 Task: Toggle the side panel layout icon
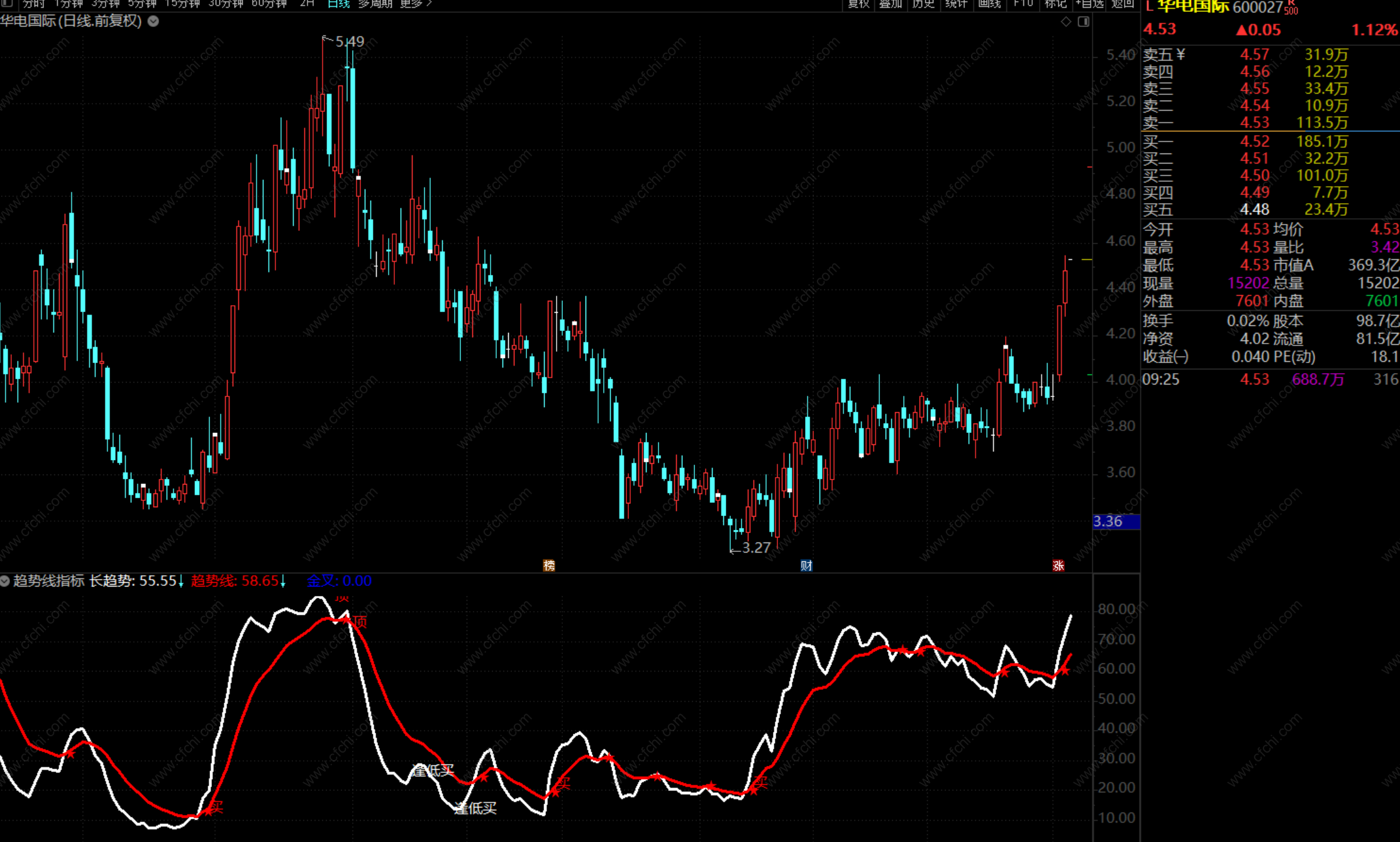pos(1084,22)
